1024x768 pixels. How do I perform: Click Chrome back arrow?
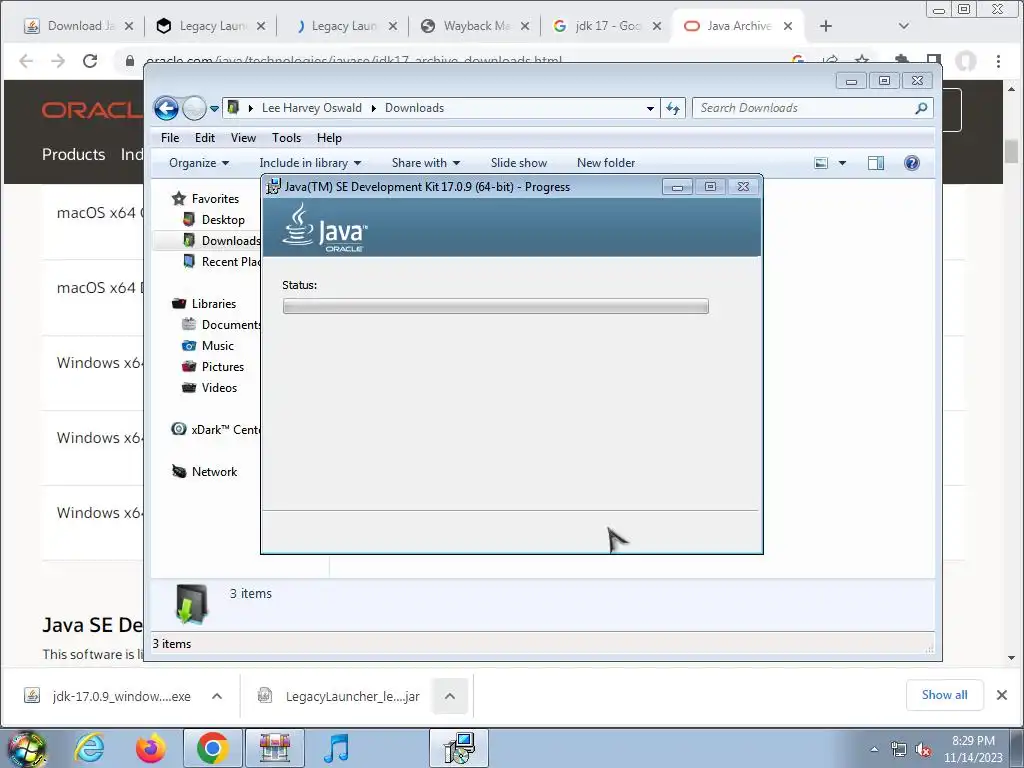26,61
